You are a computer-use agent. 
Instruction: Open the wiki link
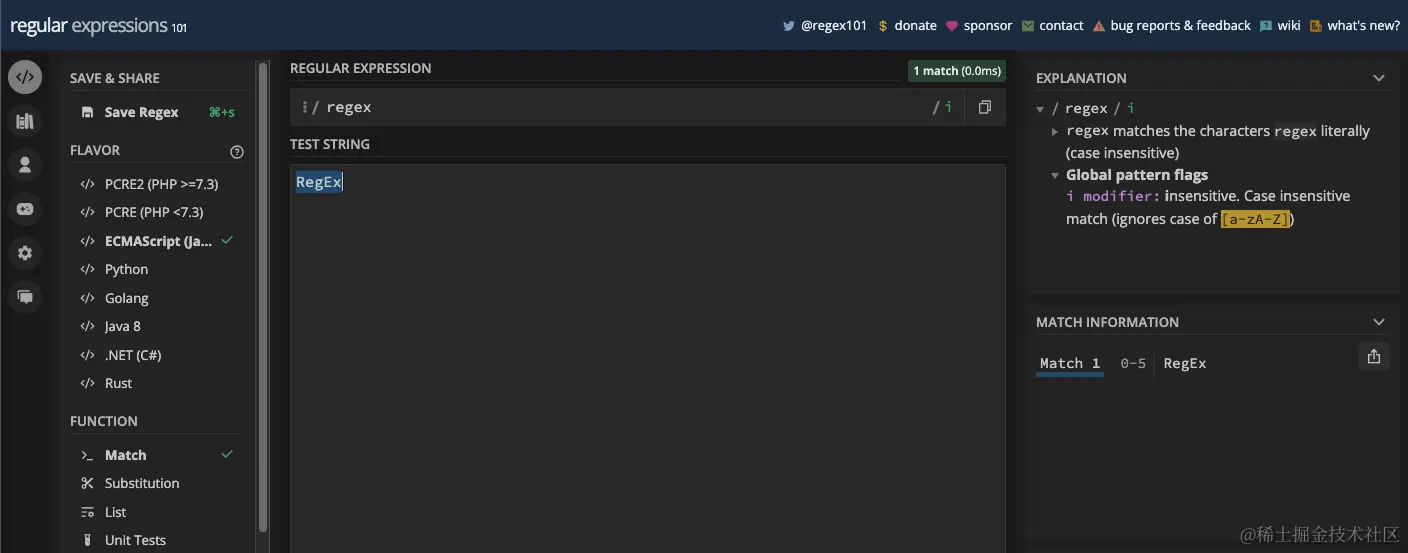(x=1289, y=26)
